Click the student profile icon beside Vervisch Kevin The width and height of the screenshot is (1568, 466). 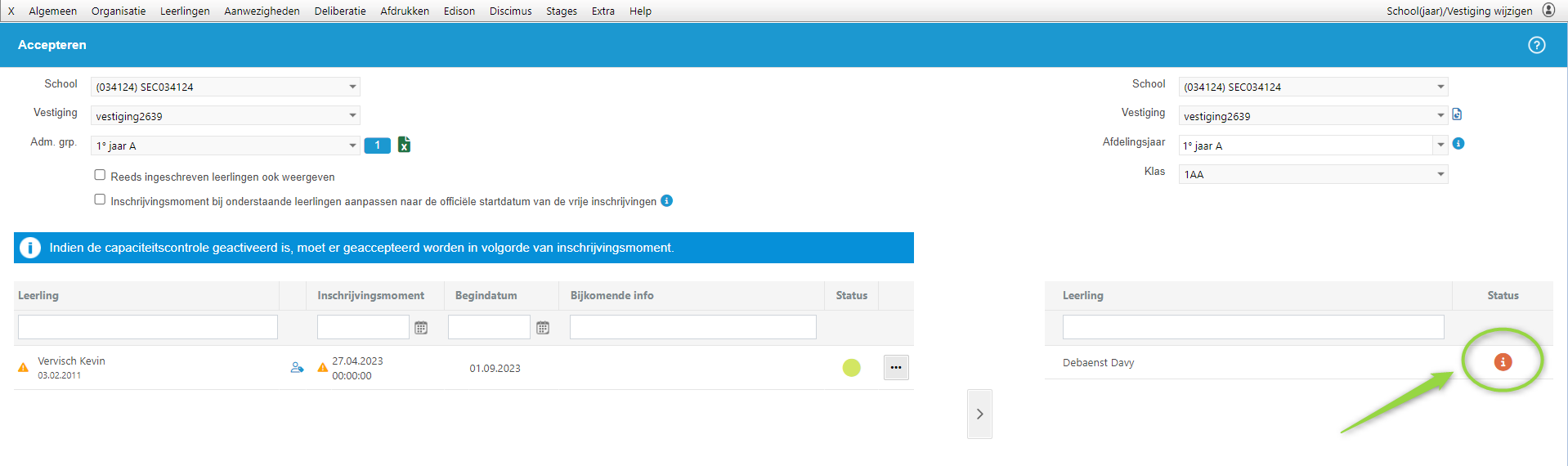(297, 368)
